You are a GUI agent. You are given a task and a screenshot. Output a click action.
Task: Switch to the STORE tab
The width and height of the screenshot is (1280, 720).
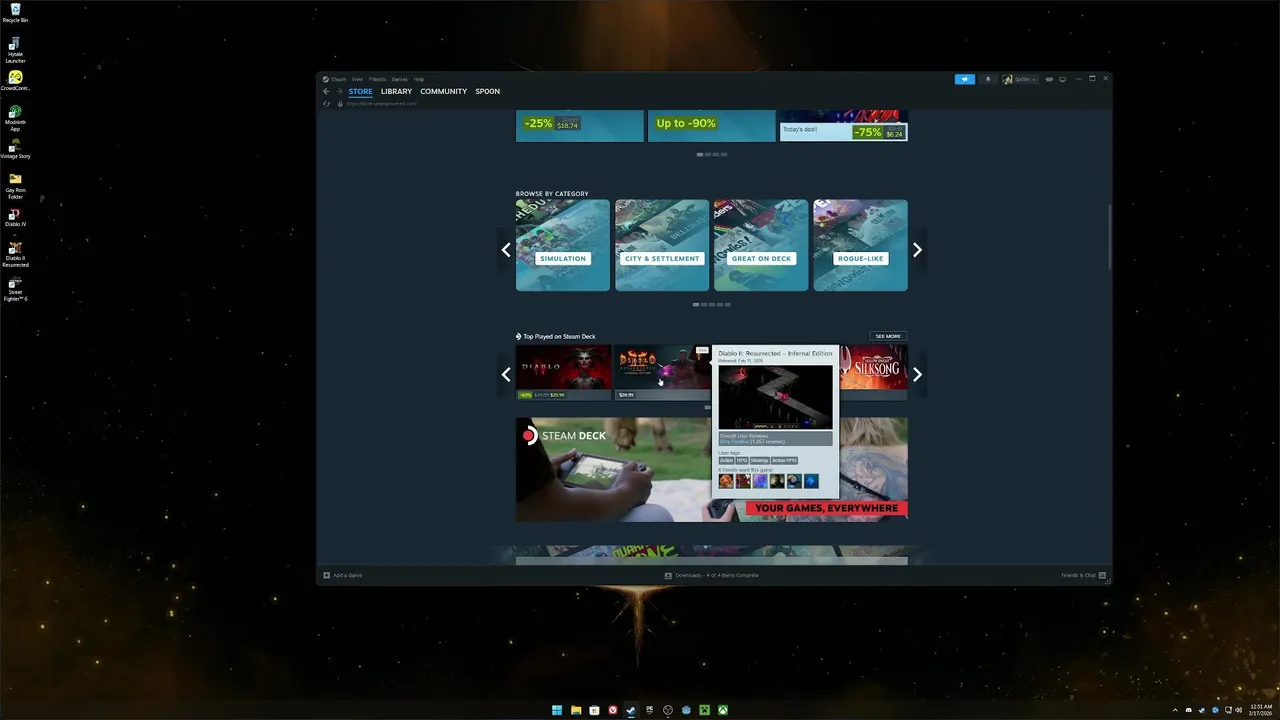click(x=360, y=91)
